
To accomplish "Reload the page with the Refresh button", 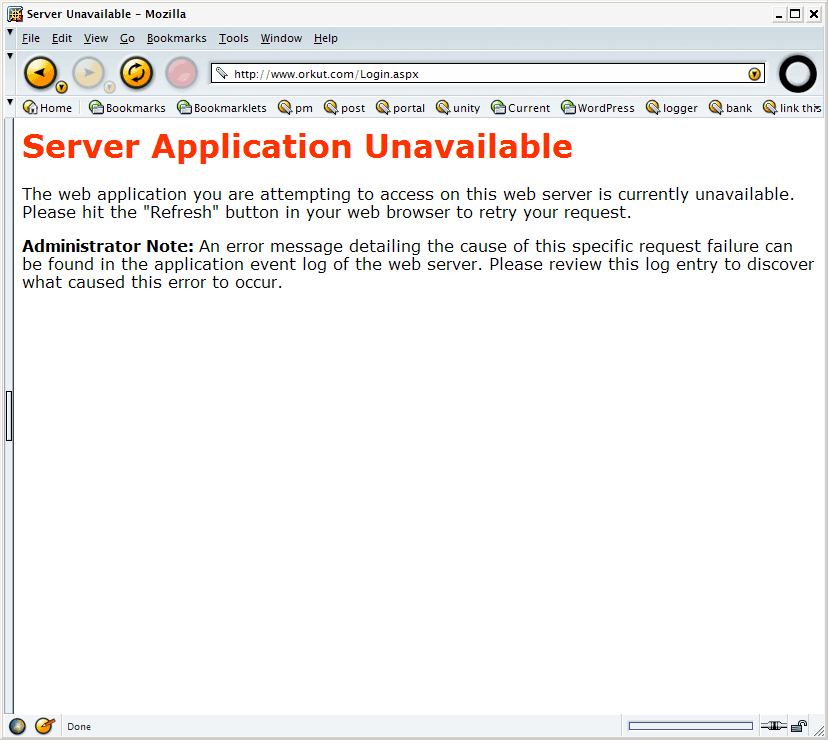I will pyautogui.click(x=137, y=73).
